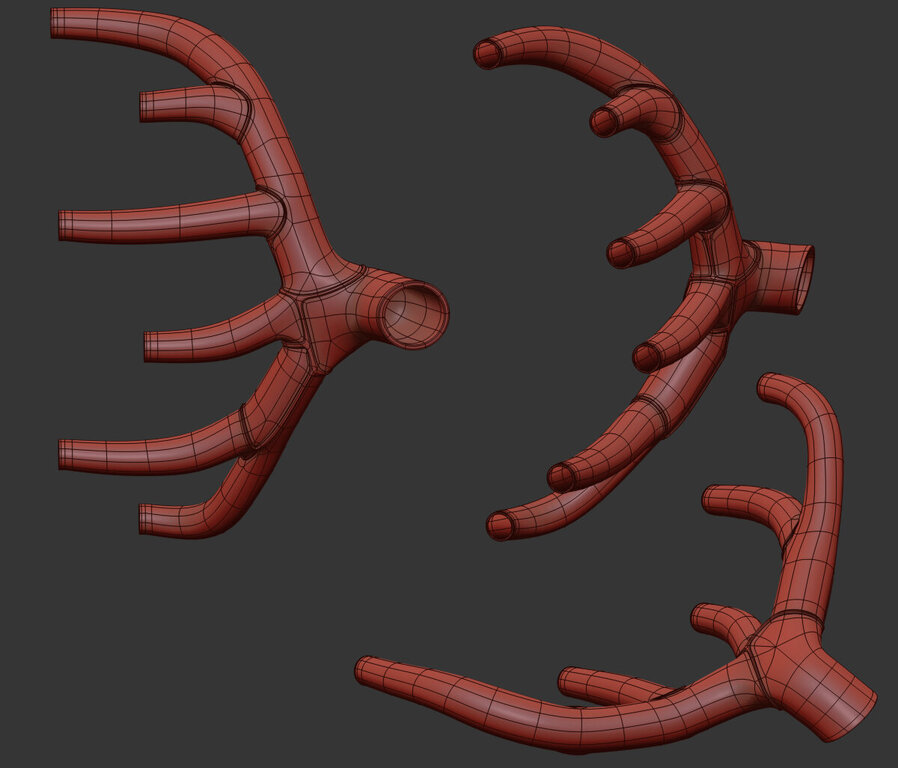Pick the fifth long tine end on left antler
This screenshot has width=898, height=768.
tap(65, 454)
